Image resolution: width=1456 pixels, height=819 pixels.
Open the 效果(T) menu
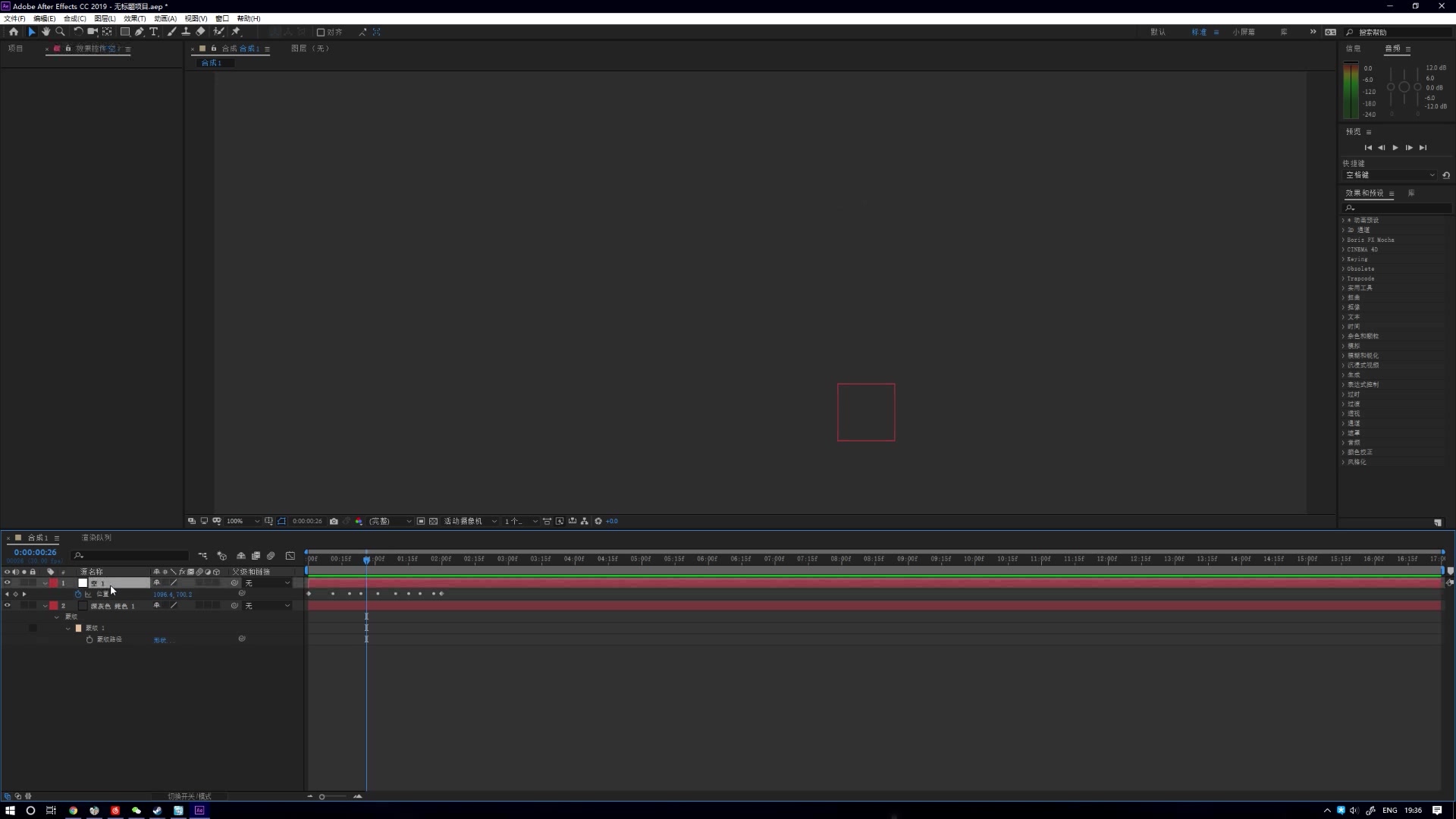click(x=134, y=18)
